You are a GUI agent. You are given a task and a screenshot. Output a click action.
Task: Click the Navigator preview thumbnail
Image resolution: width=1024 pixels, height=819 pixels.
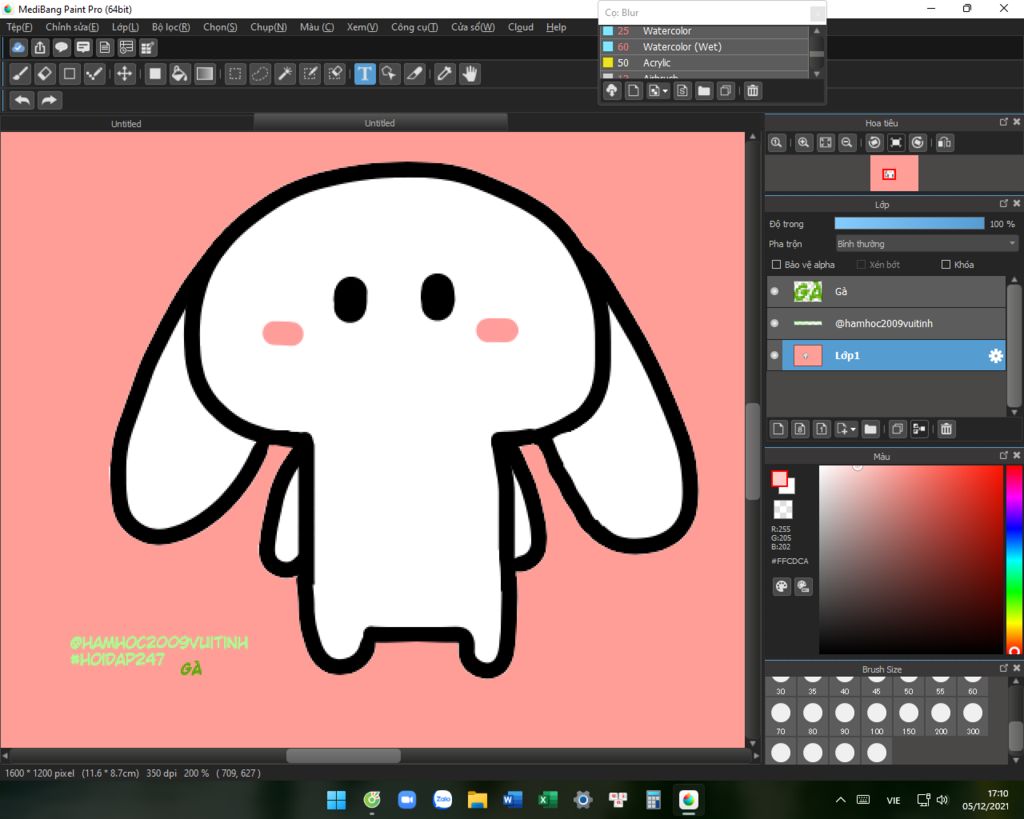pyautogui.click(x=894, y=173)
